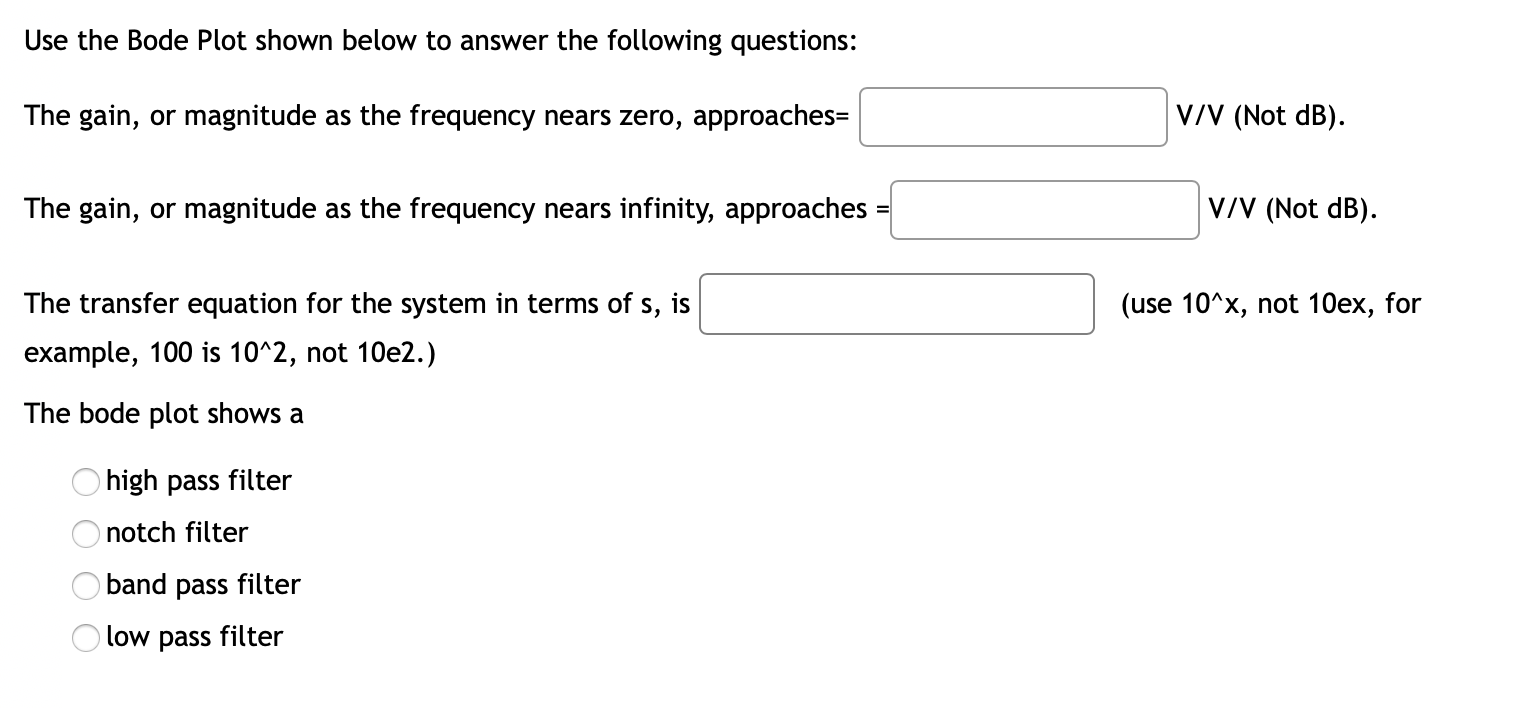Click the 'high pass filter' label text
Screen dimensions: 1514x708
[199, 481]
